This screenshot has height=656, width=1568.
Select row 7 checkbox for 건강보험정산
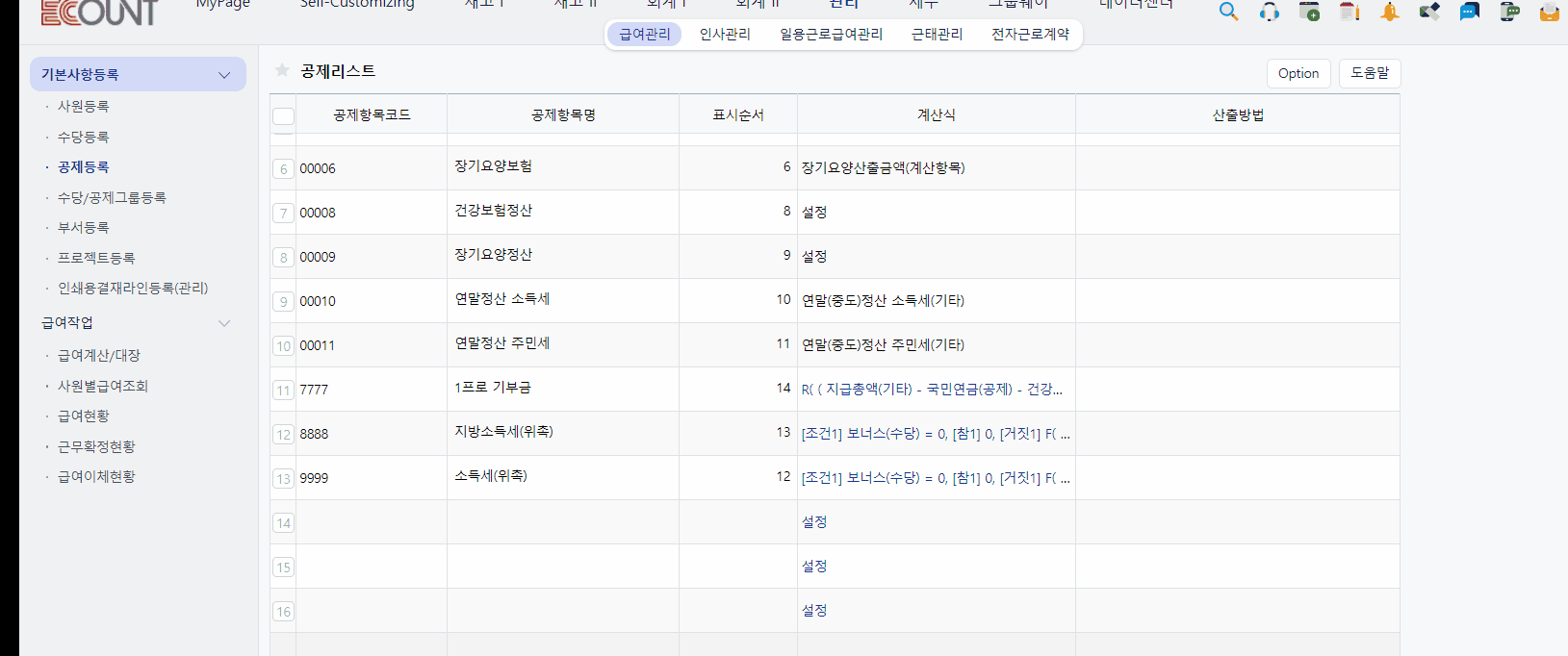click(x=283, y=214)
